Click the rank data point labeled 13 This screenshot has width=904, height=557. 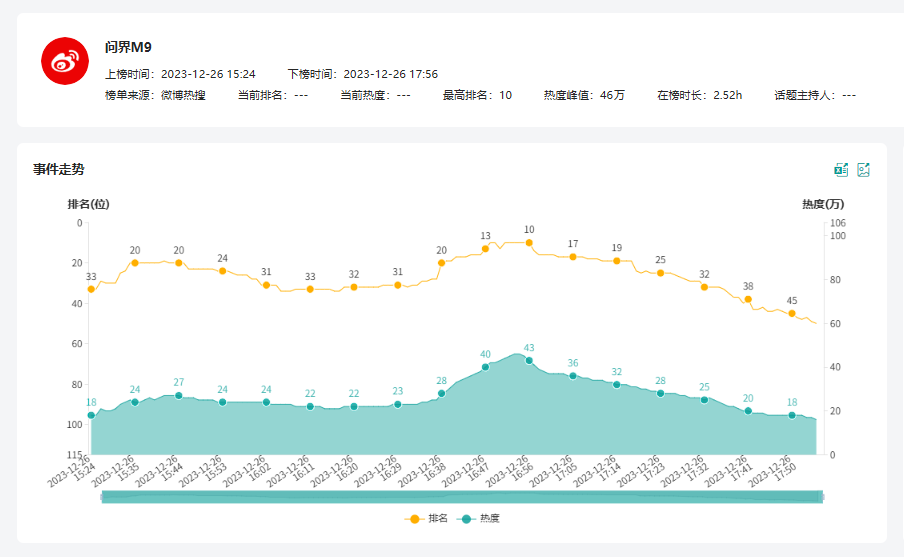(x=485, y=249)
